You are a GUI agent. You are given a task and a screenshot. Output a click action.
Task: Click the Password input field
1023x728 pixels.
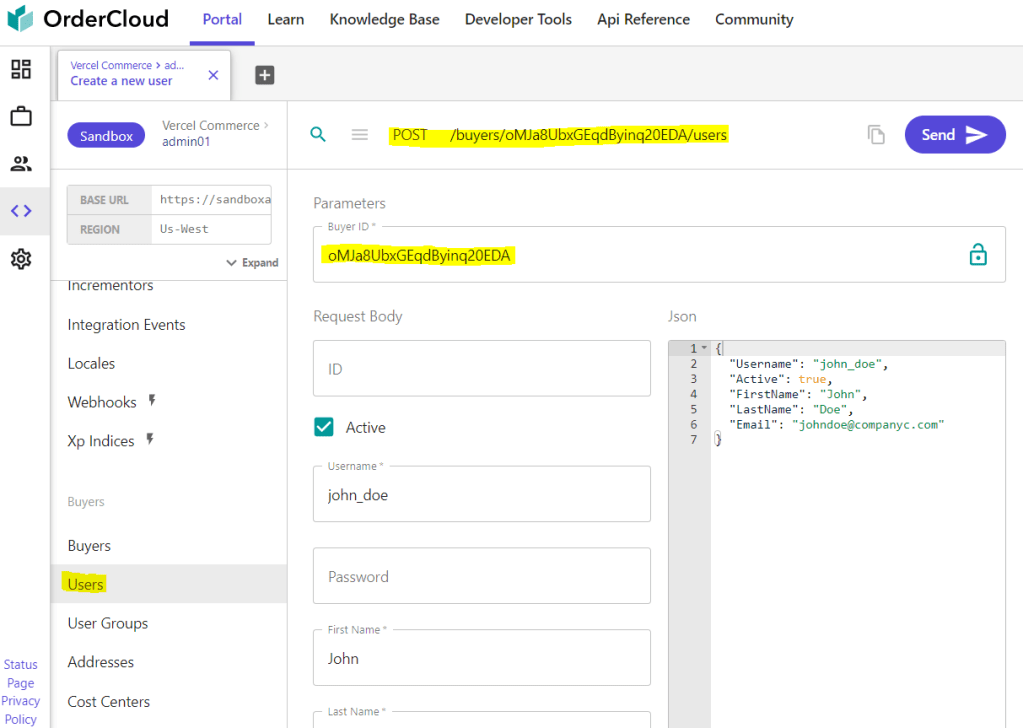pyautogui.click(x=481, y=575)
